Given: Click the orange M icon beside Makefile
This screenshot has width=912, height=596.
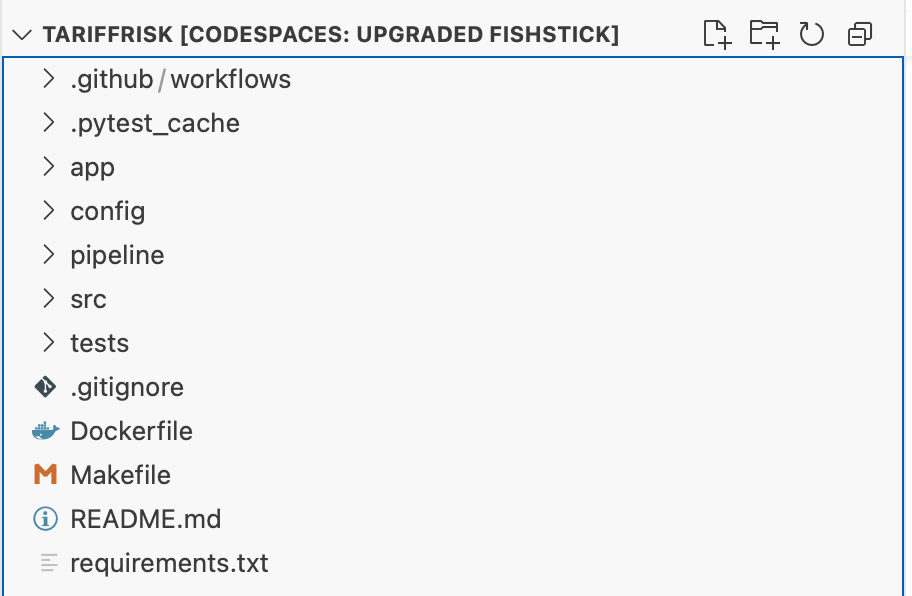Looking at the screenshot, I should pyautogui.click(x=45, y=474).
